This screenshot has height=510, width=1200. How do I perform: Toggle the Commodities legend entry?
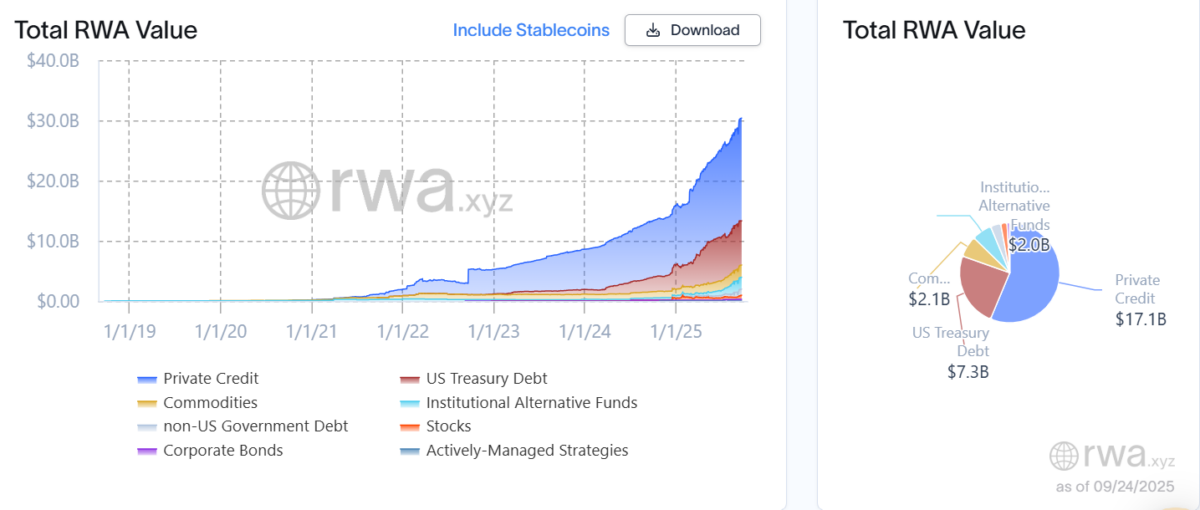pos(197,403)
